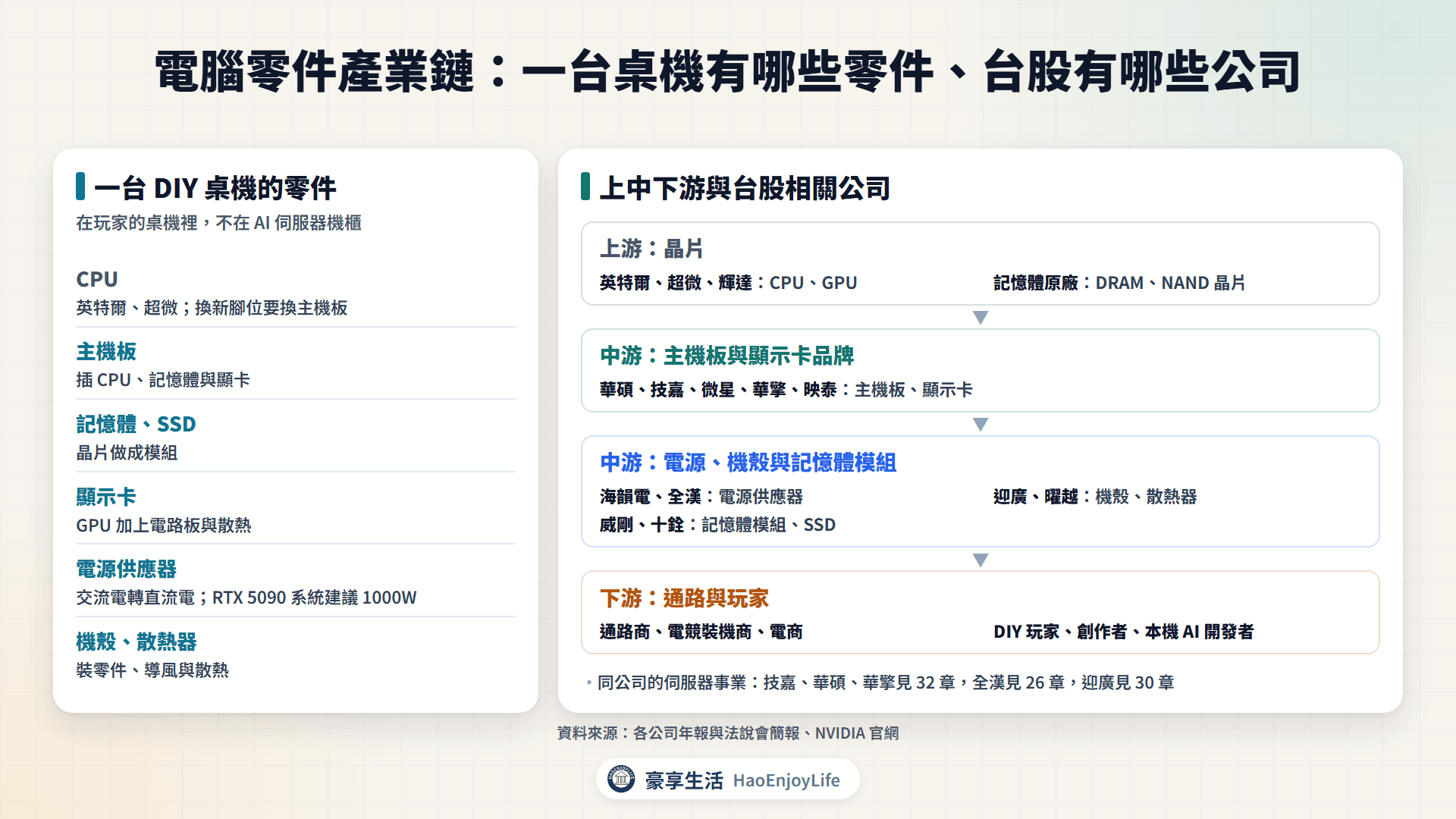The height and width of the screenshot is (819, 1456).
Task: Click the CPU heading
Action: coord(97,279)
